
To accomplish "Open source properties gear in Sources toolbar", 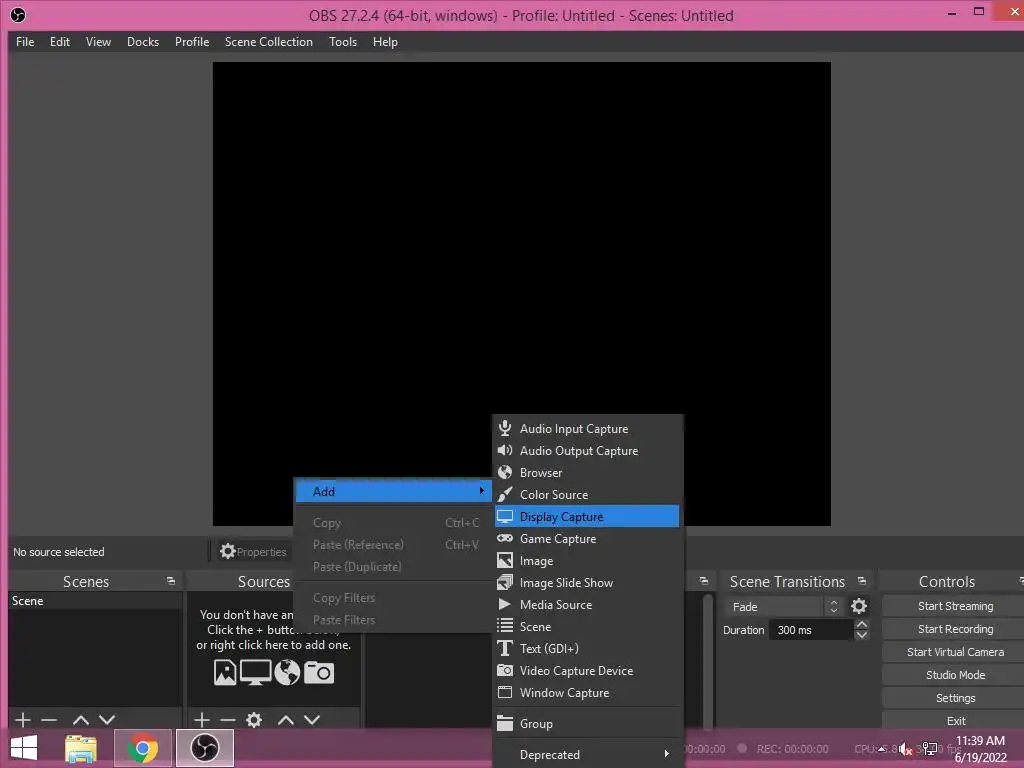I will (254, 720).
